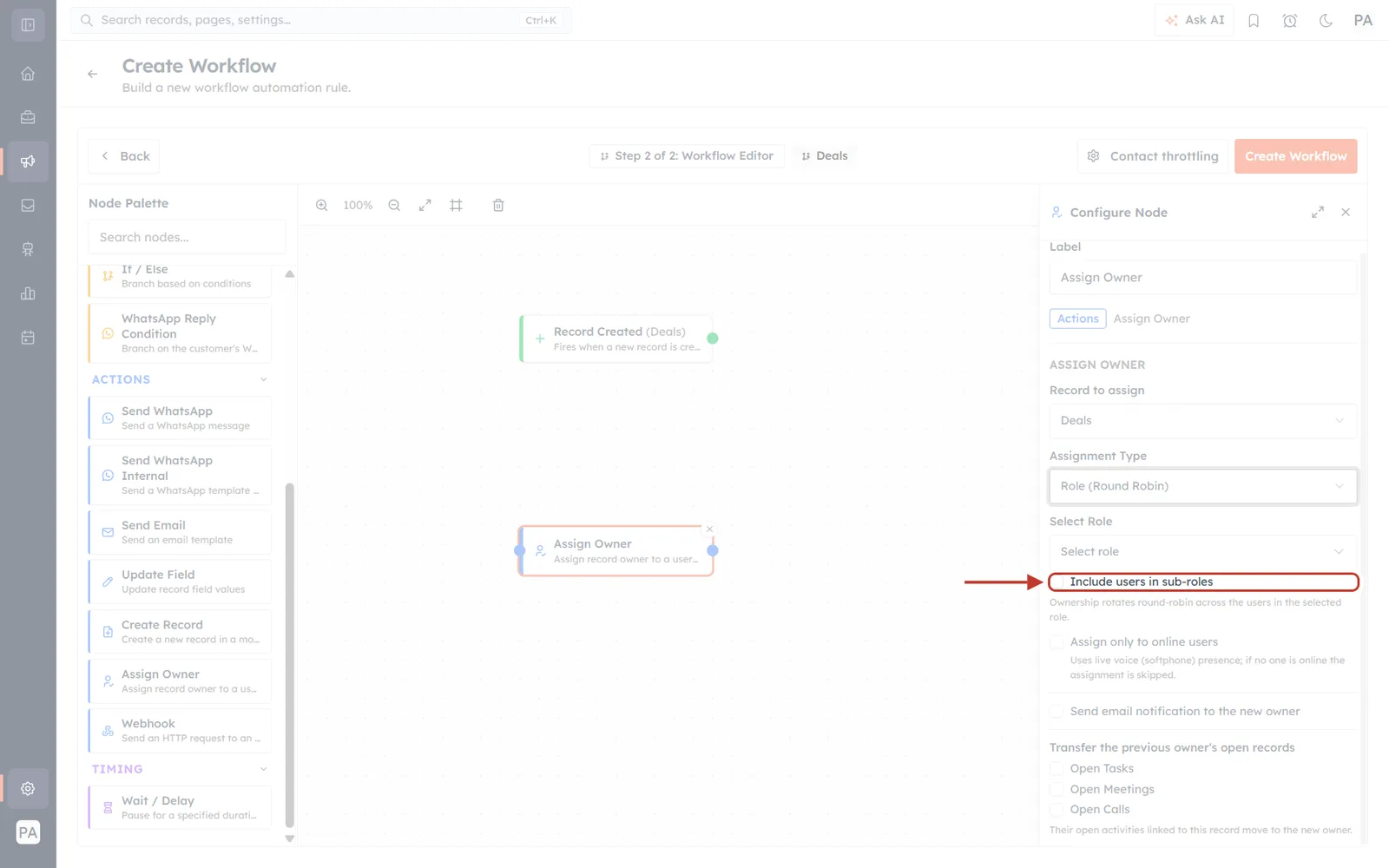Check the Open Calls checkbox
Image resolution: width=1389 pixels, height=868 pixels.
pyautogui.click(x=1057, y=810)
